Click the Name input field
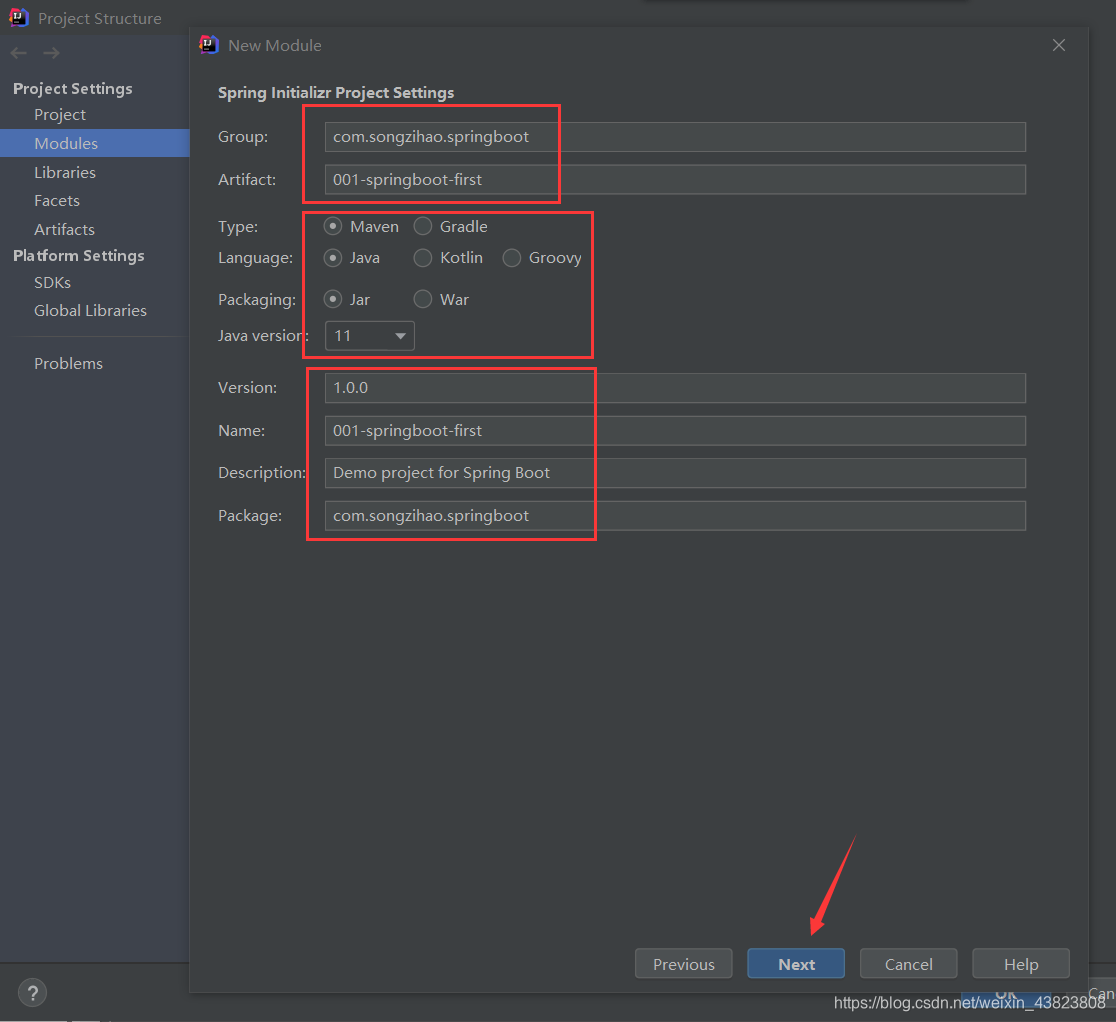 point(675,431)
